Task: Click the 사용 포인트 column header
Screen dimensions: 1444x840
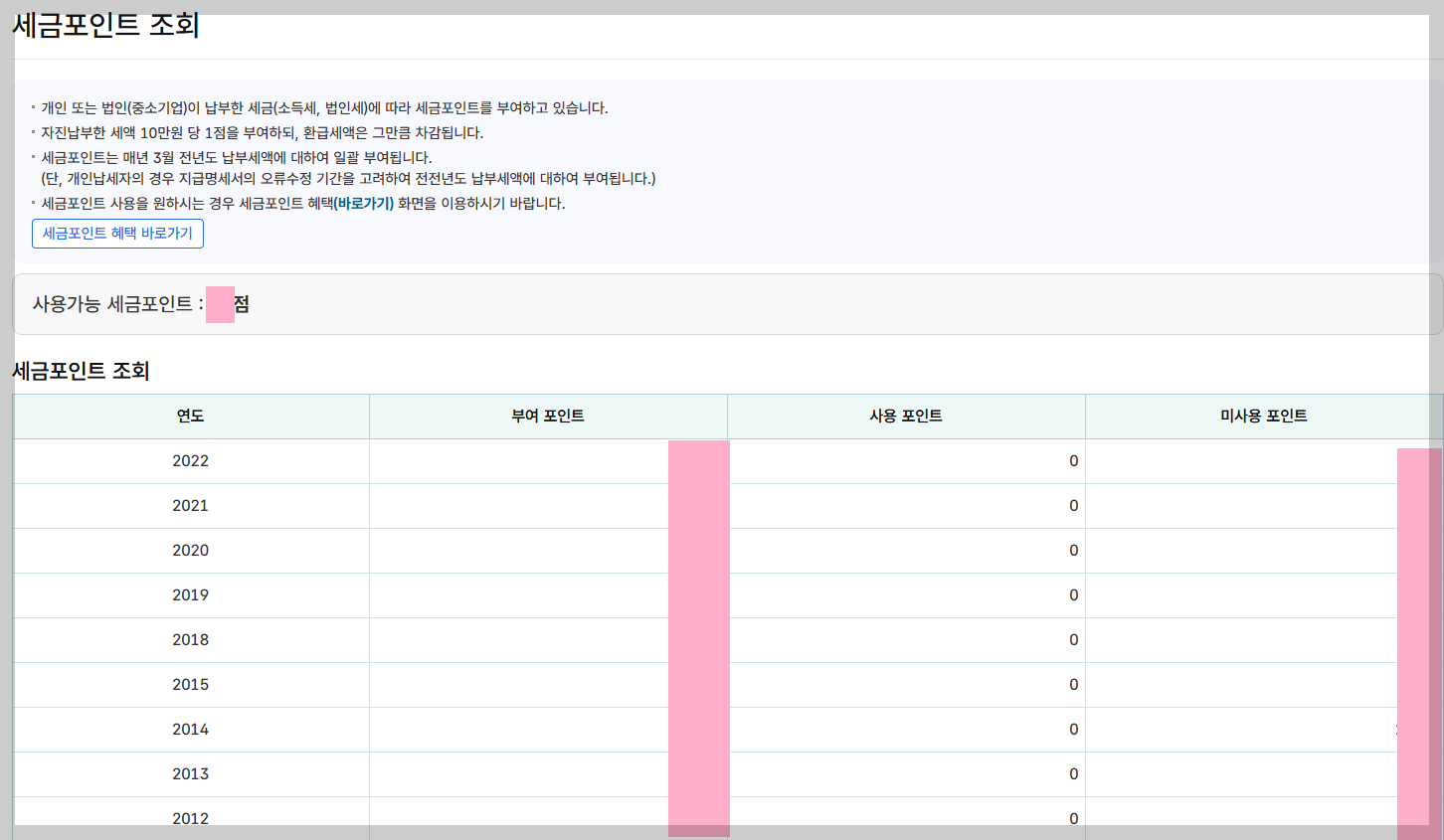Action: [905, 416]
